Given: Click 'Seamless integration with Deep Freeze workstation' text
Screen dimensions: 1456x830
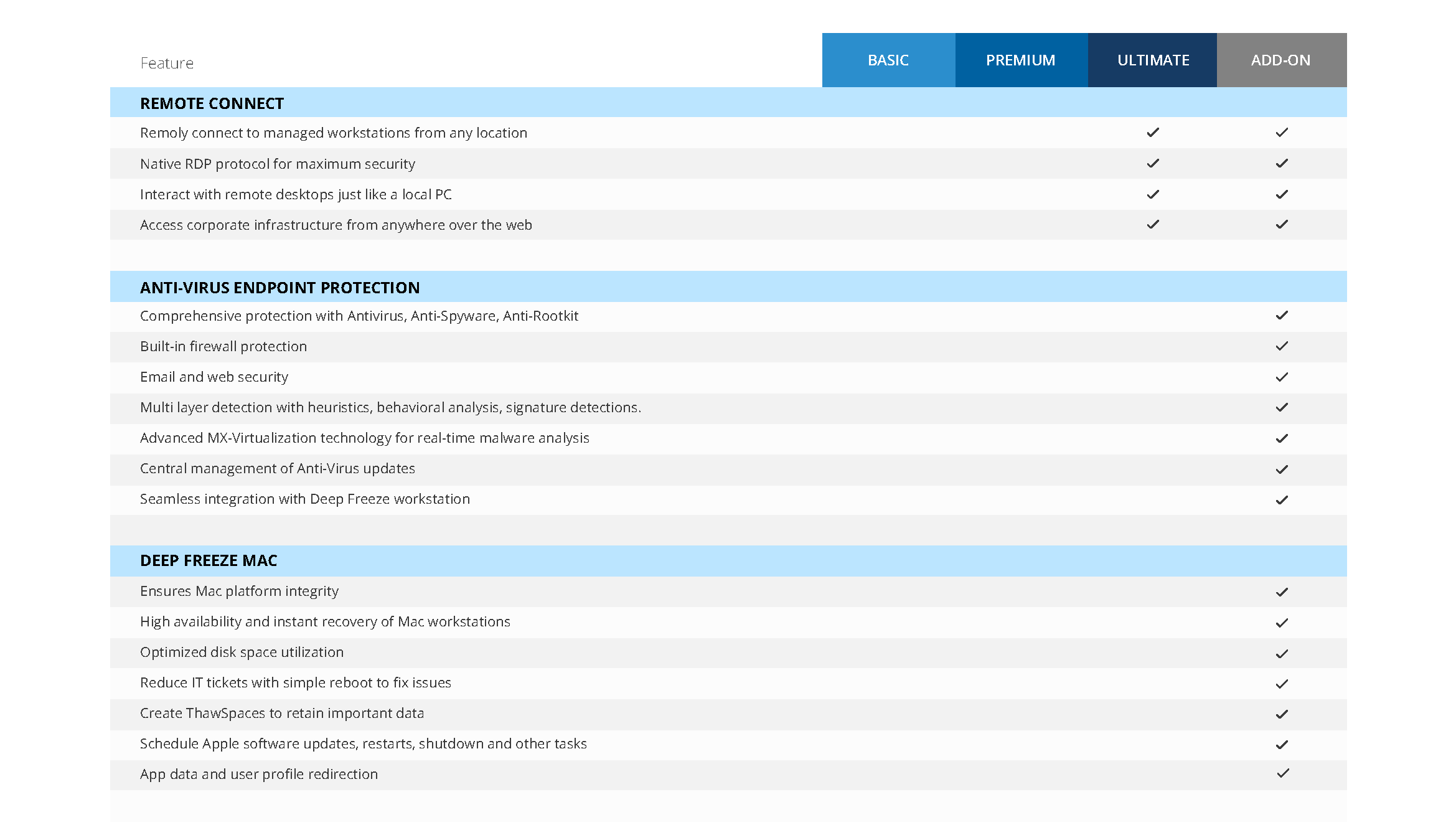Looking at the screenshot, I should [304, 499].
